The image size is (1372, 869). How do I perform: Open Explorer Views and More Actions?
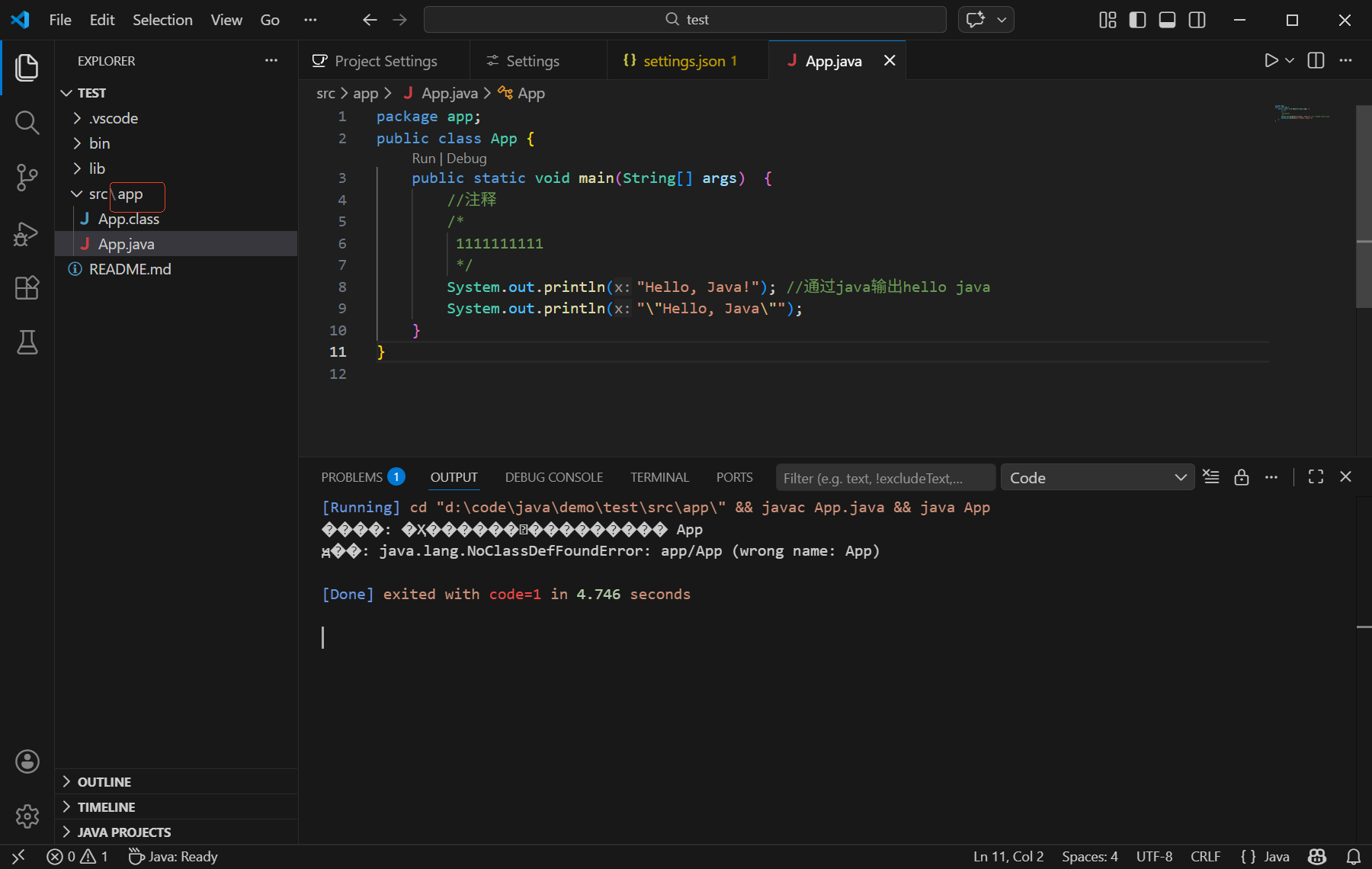click(x=271, y=60)
